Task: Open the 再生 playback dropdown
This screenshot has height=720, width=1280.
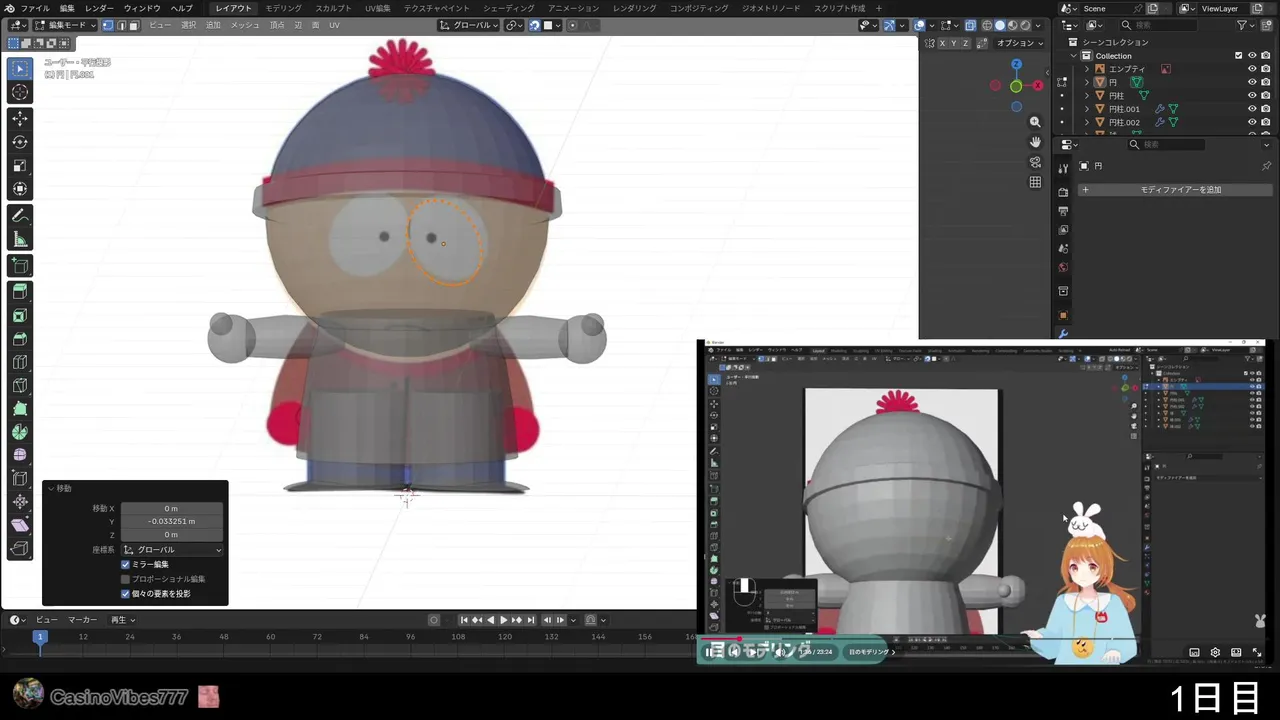Action: pyautogui.click(x=123, y=620)
